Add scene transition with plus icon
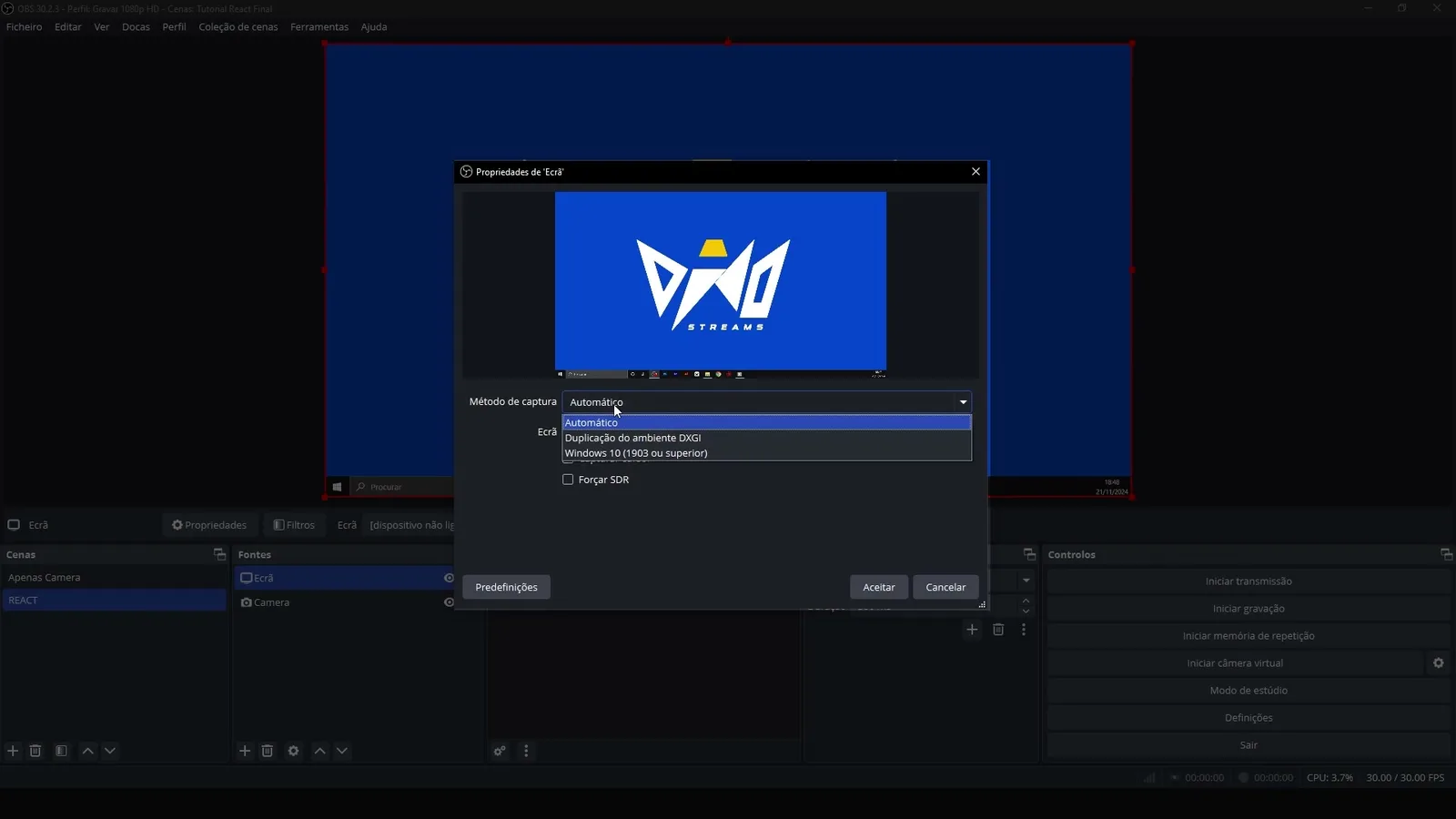Screen dimensions: 1456x819 (x=972, y=629)
